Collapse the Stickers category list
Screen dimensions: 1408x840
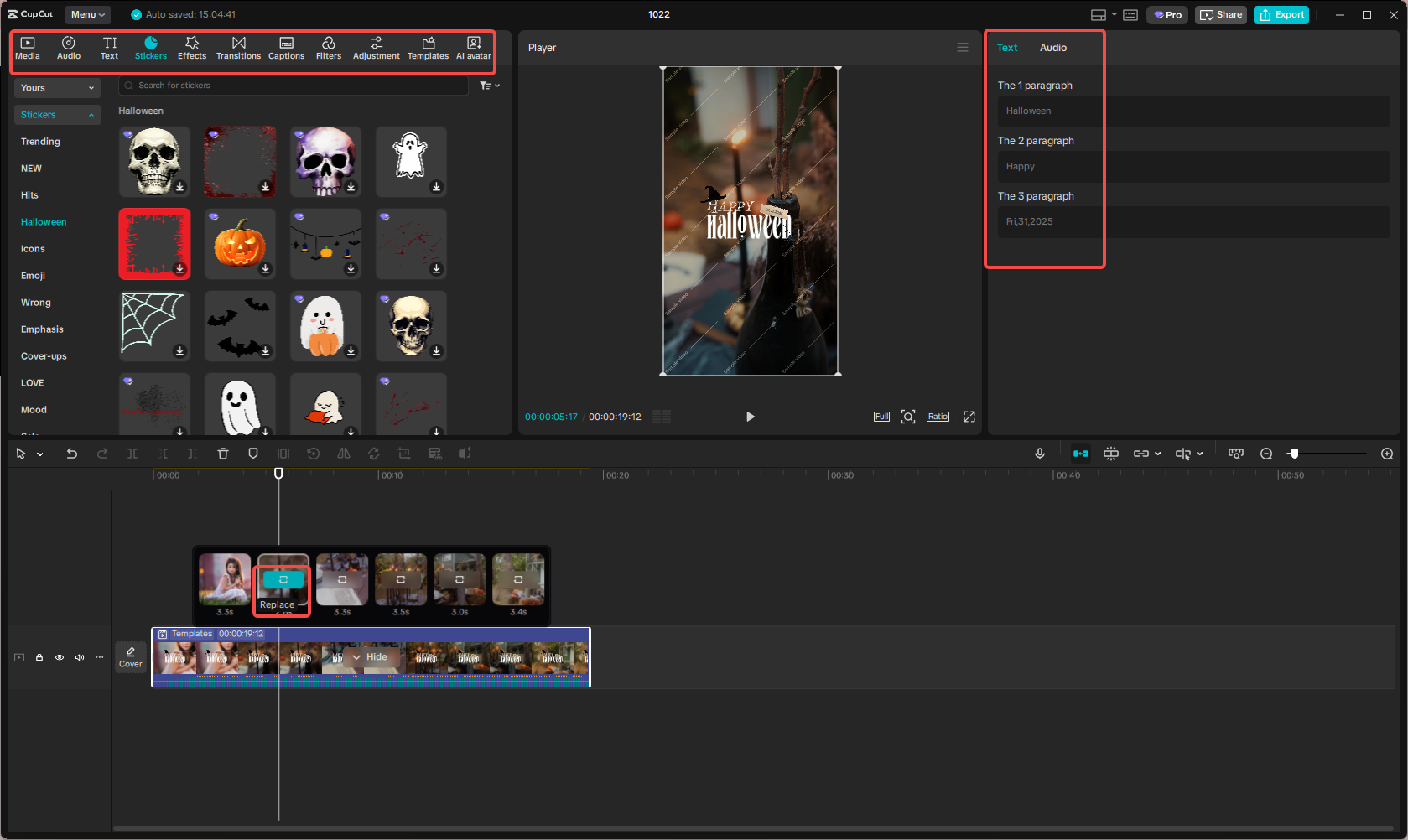[x=57, y=115]
